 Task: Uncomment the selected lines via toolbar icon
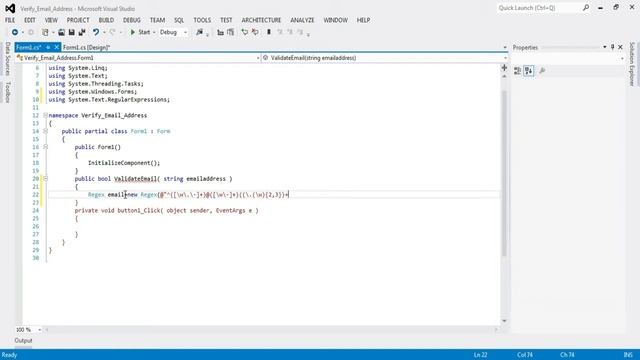tap(255, 32)
